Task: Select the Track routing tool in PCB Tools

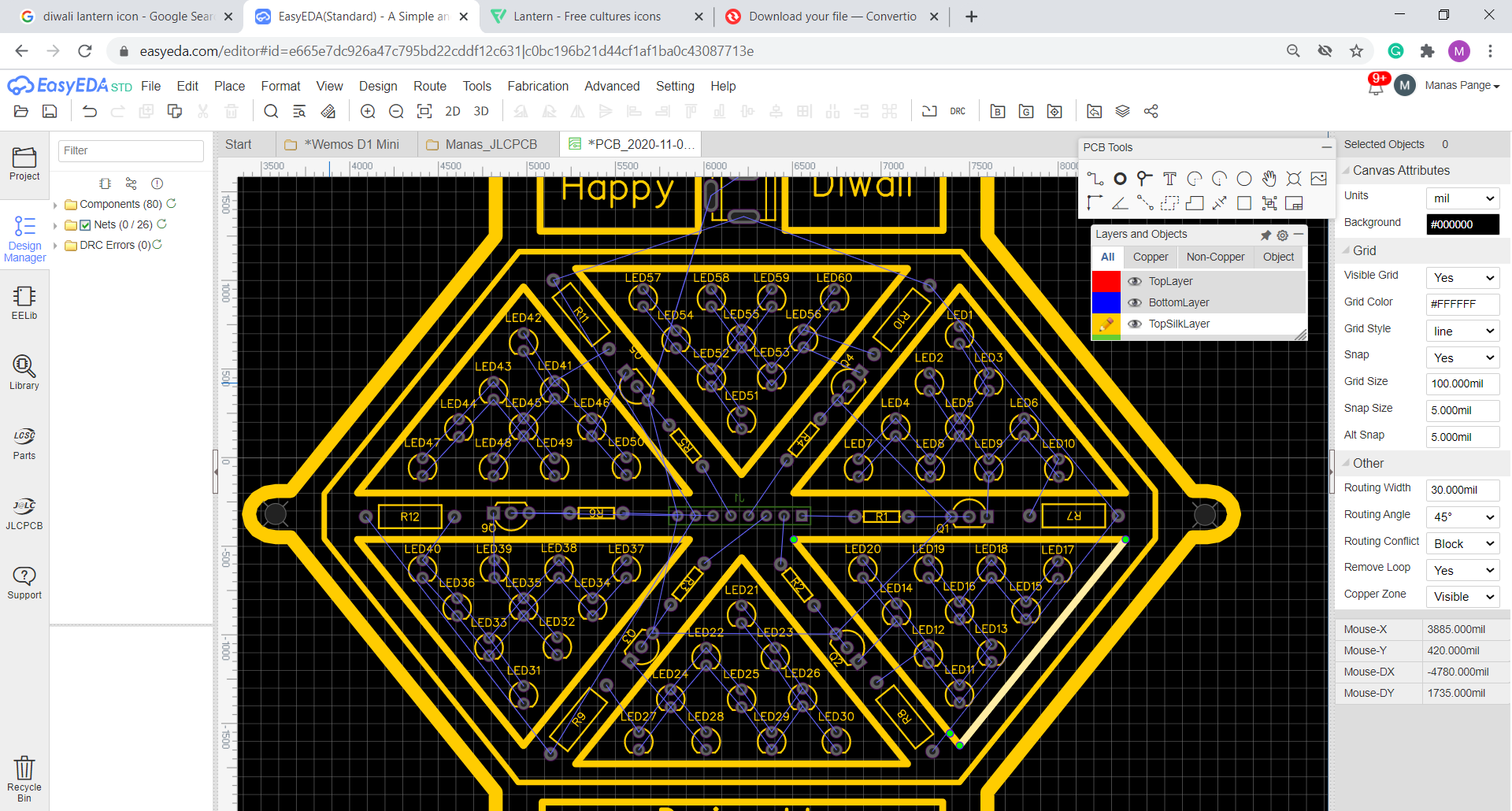Action: (x=1095, y=179)
